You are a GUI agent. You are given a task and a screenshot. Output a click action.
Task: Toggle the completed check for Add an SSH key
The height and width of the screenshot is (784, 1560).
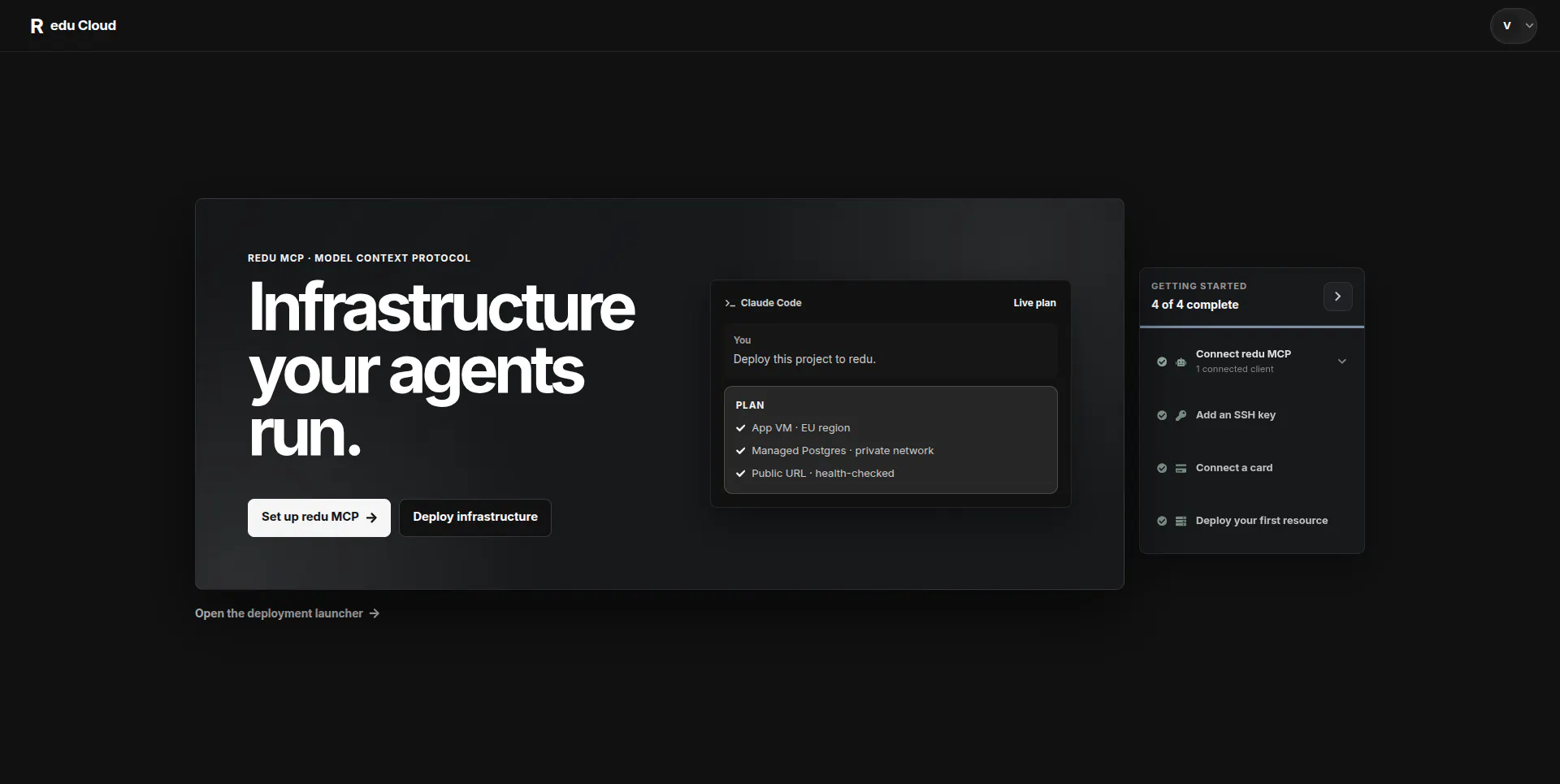[x=1162, y=415]
